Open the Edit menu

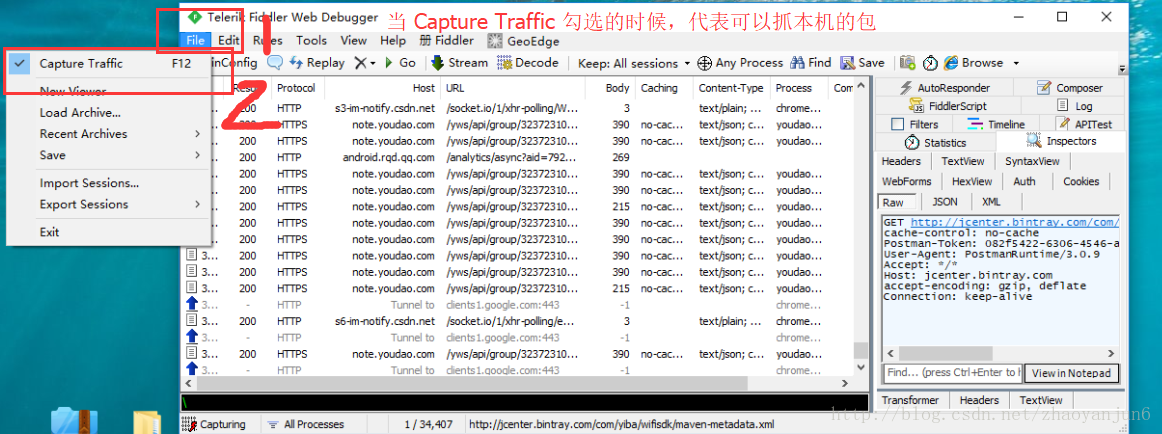(229, 41)
